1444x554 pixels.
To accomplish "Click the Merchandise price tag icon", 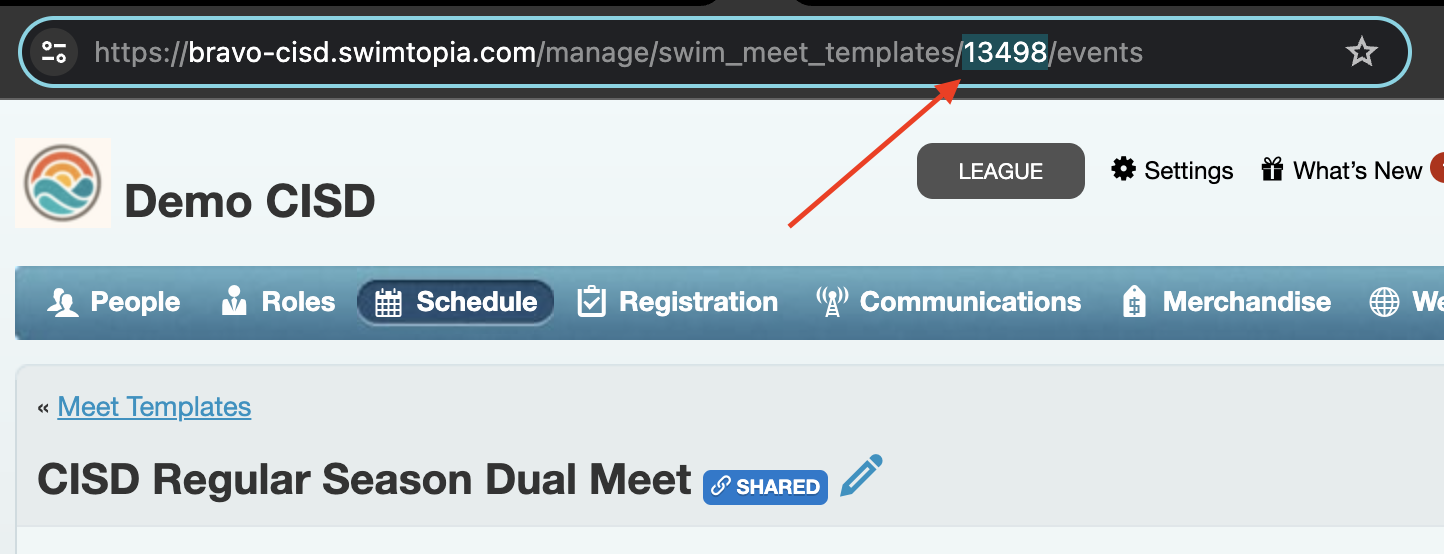I will tap(1134, 302).
